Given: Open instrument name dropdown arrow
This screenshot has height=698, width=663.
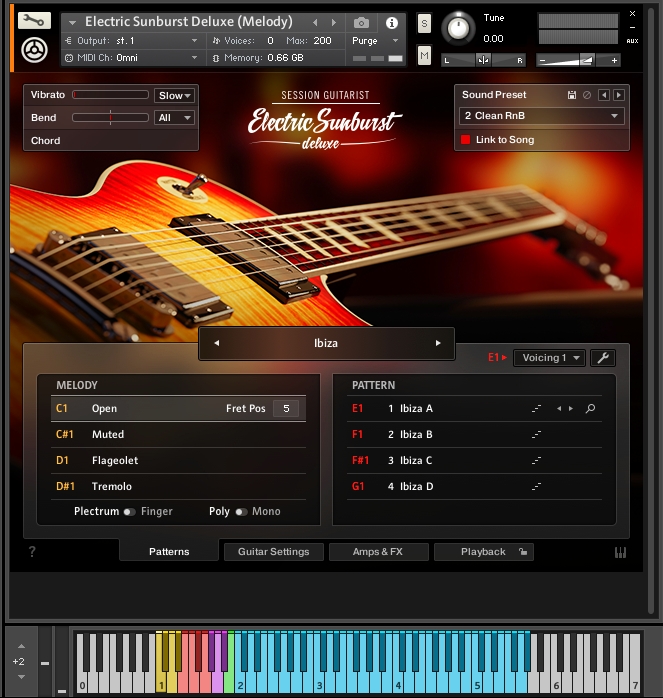Looking at the screenshot, I should click(x=73, y=22).
